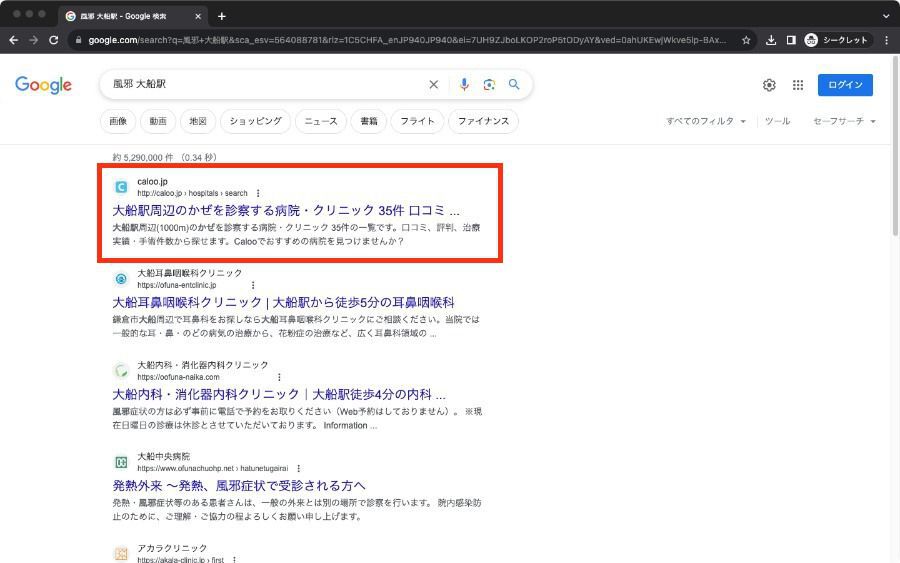Select the 地図 filter tab
Image resolution: width=900 pixels, height=563 pixels.
198,121
